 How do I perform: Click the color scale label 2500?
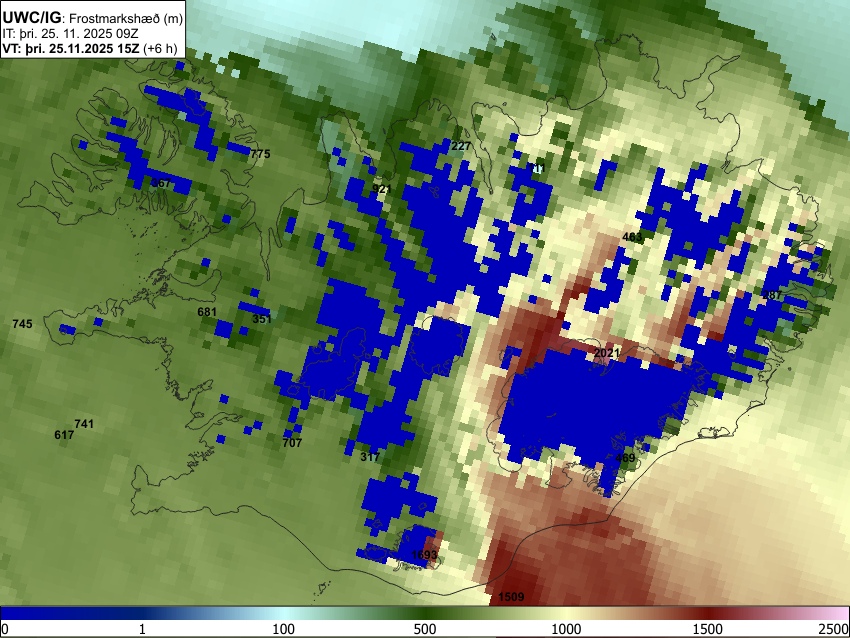(835, 629)
